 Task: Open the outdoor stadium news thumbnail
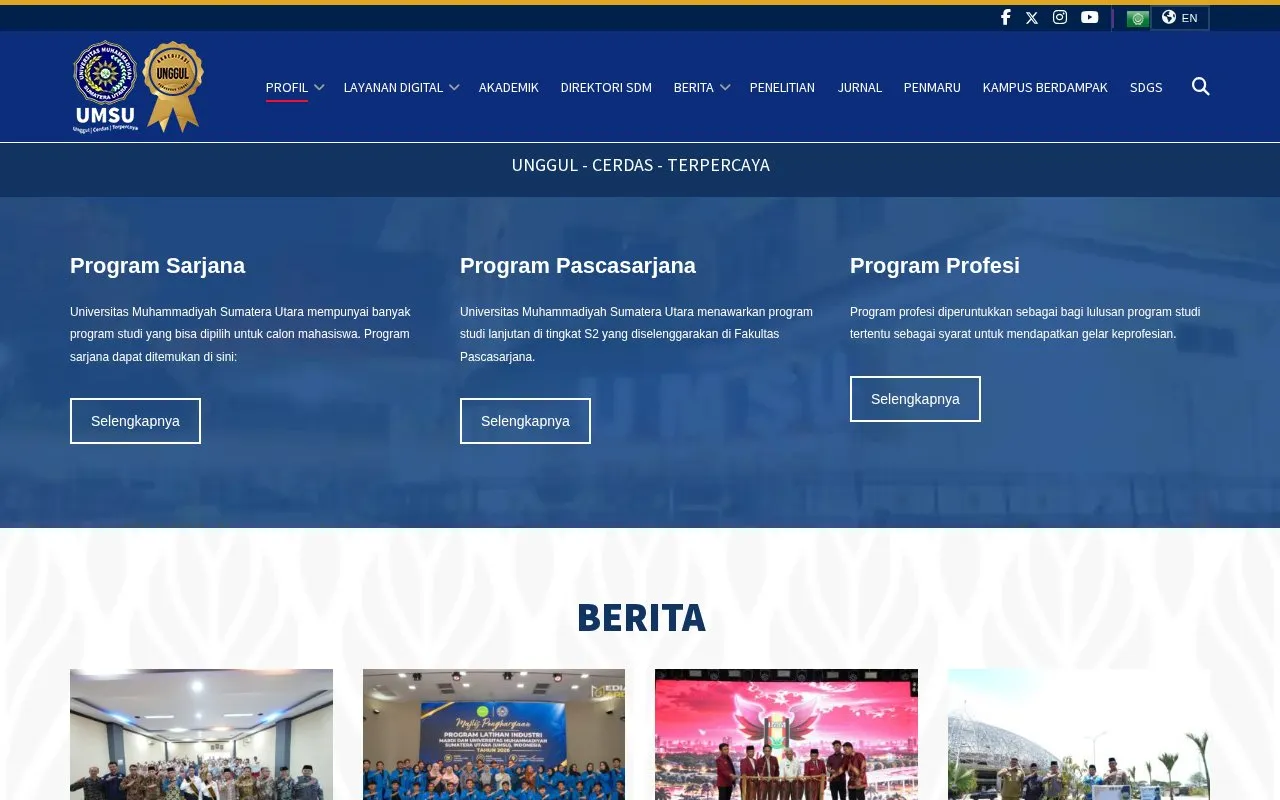(x=1079, y=734)
